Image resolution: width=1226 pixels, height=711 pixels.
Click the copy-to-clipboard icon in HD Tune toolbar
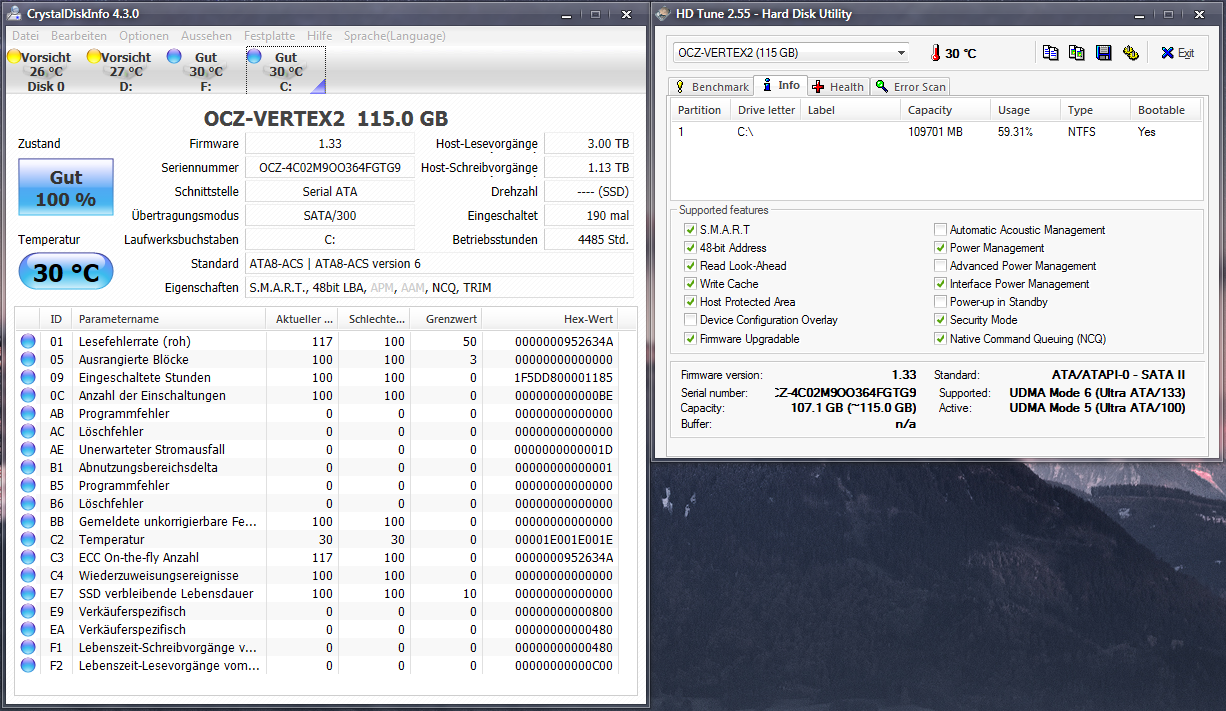[x=1050, y=53]
